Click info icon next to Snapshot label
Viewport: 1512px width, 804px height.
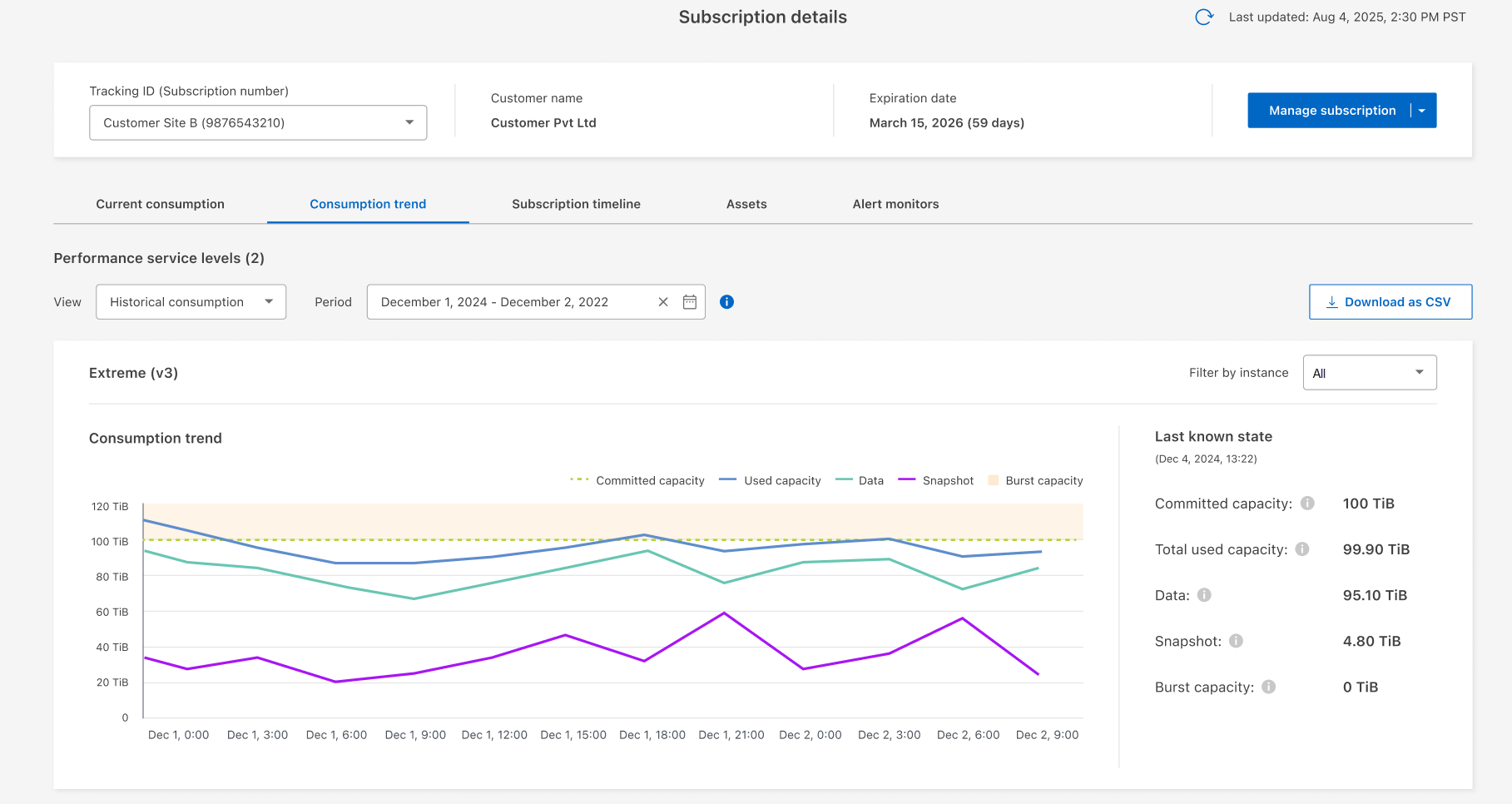[x=1236, y=641]
